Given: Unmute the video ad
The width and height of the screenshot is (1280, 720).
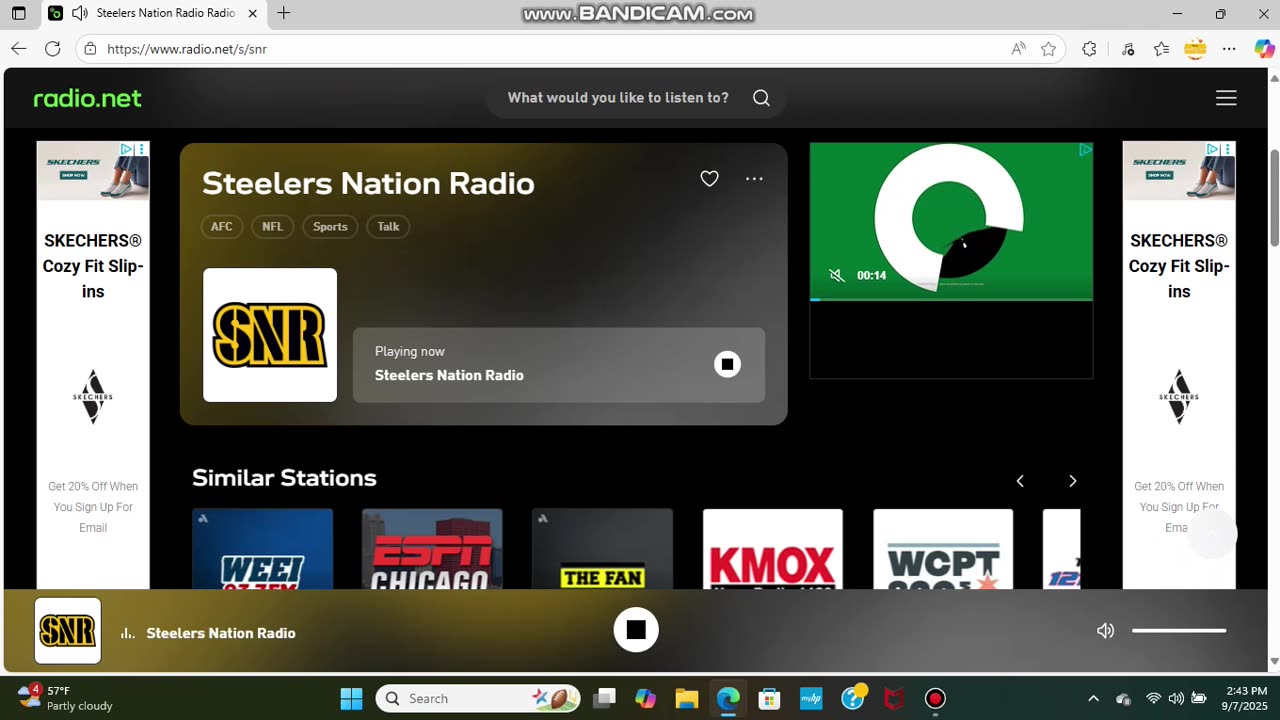Looking at the screenshot, I should pos(836,275).
